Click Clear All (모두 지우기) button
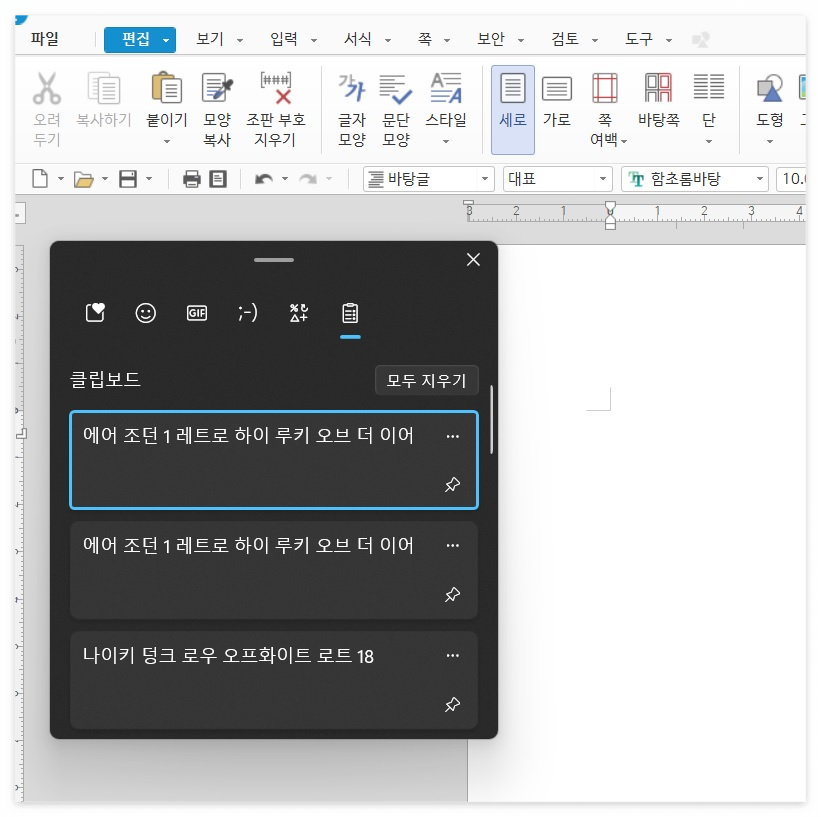The image size is (821, 817). pyautogui.click(x=427, y=380)
